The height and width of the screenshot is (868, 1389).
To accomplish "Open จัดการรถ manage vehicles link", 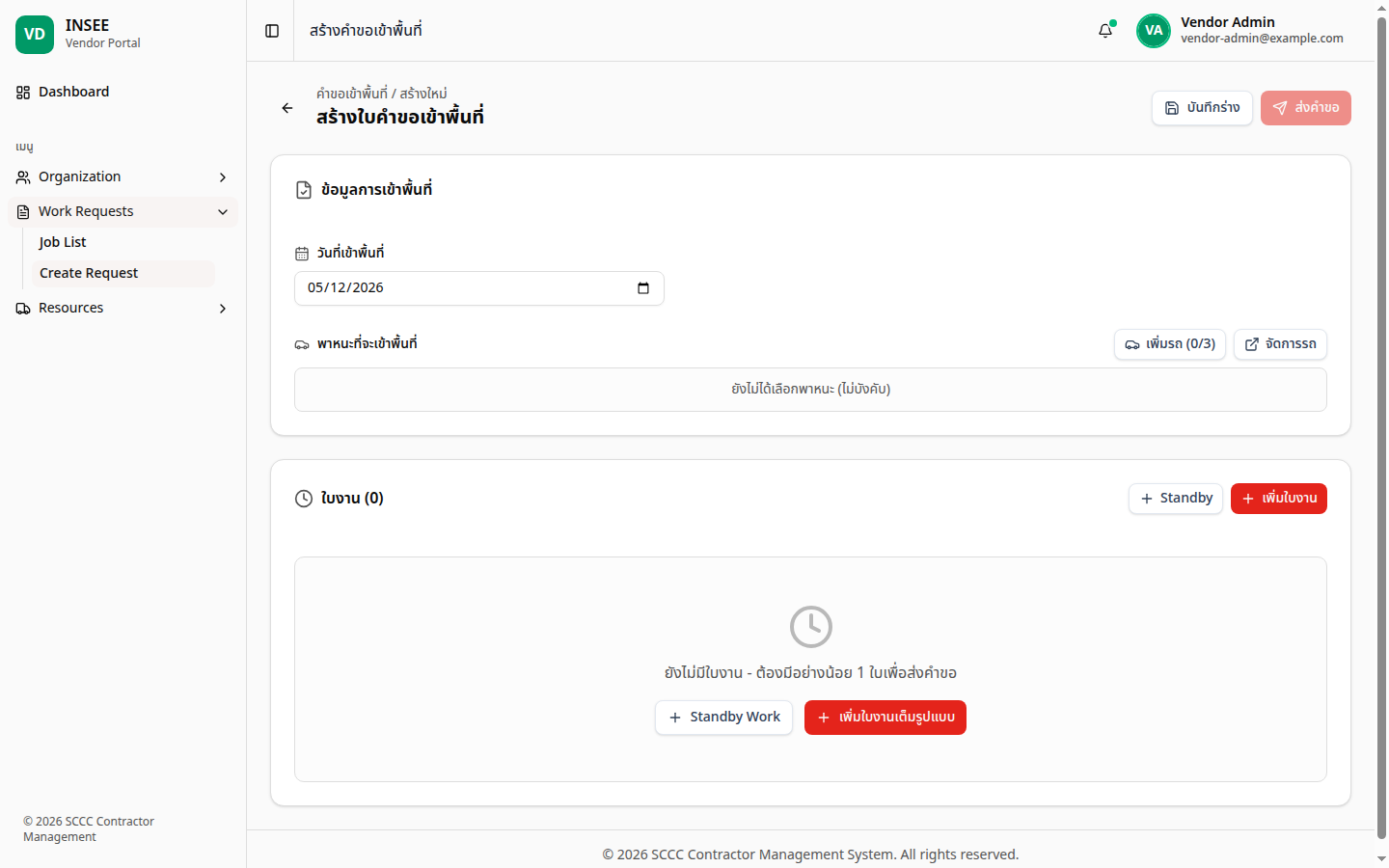I will pos(1280,344).
